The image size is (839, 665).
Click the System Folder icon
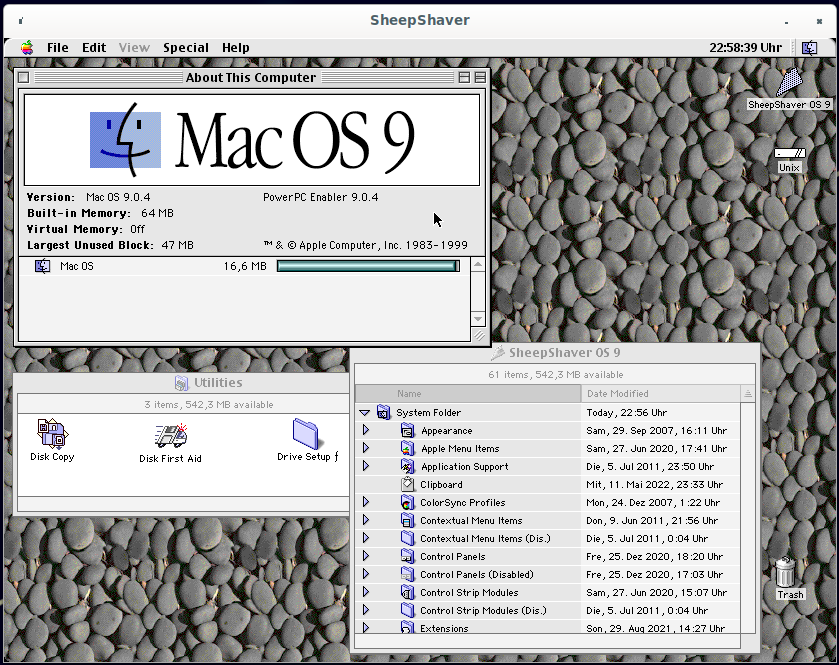[383, 412]
